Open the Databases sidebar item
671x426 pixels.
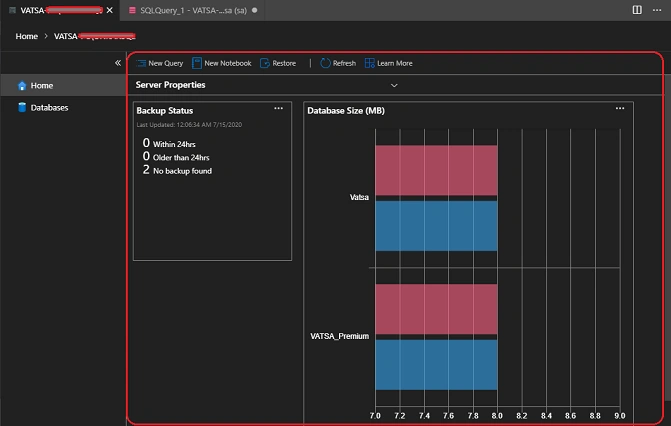pos(63,107)
